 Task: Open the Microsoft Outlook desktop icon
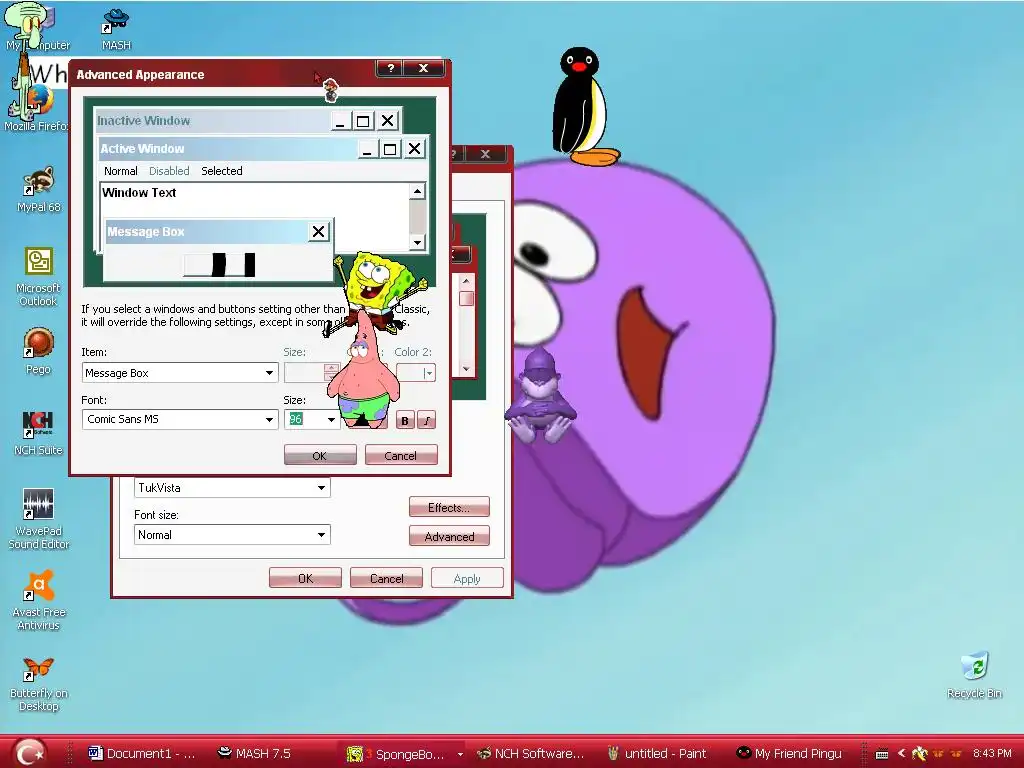[x=39, y=276]
